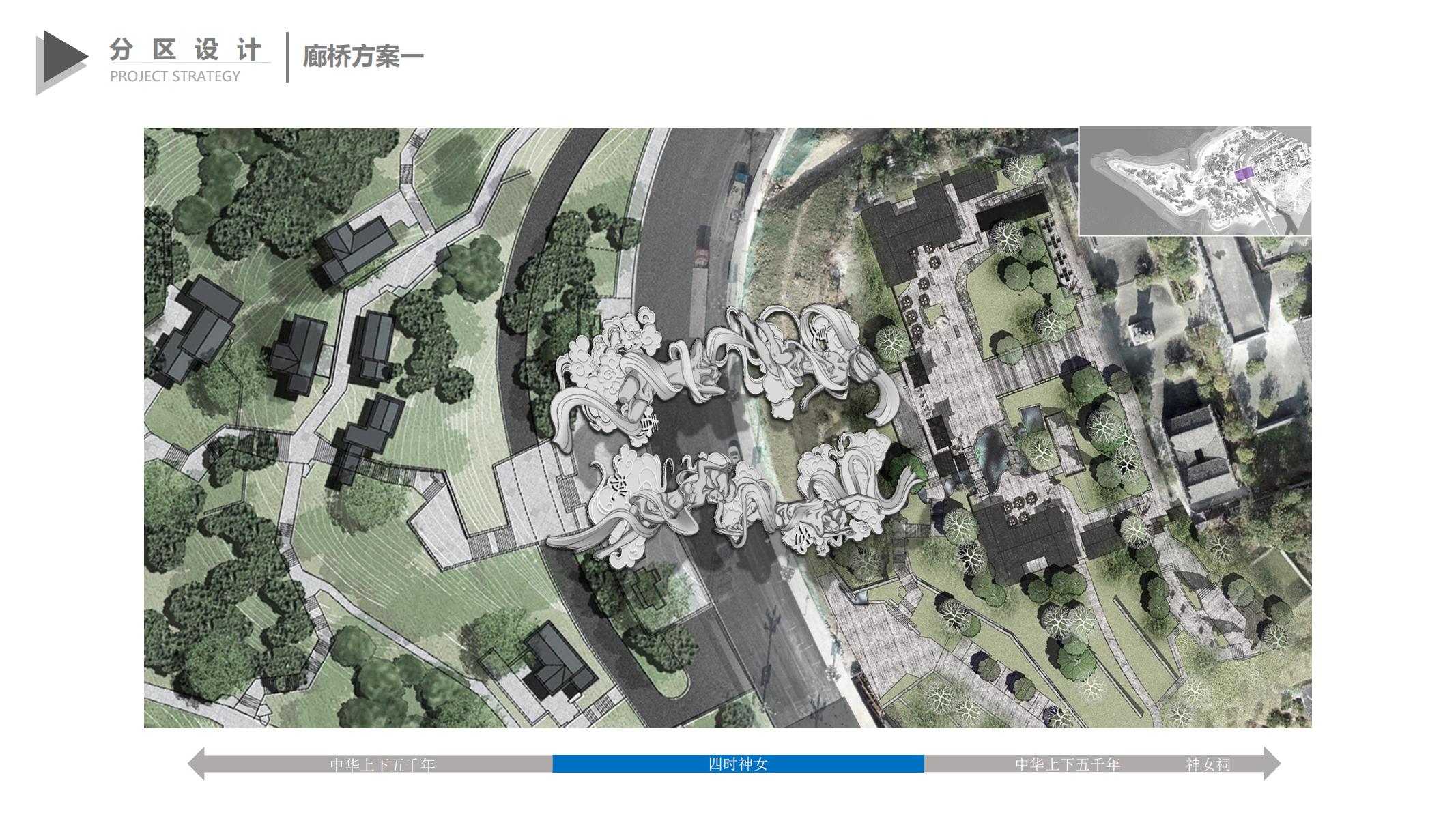The width and height of the screenshot is (1456, 819).
Task: Click the purple location marker in minimap
Action: click(1244, 174)
